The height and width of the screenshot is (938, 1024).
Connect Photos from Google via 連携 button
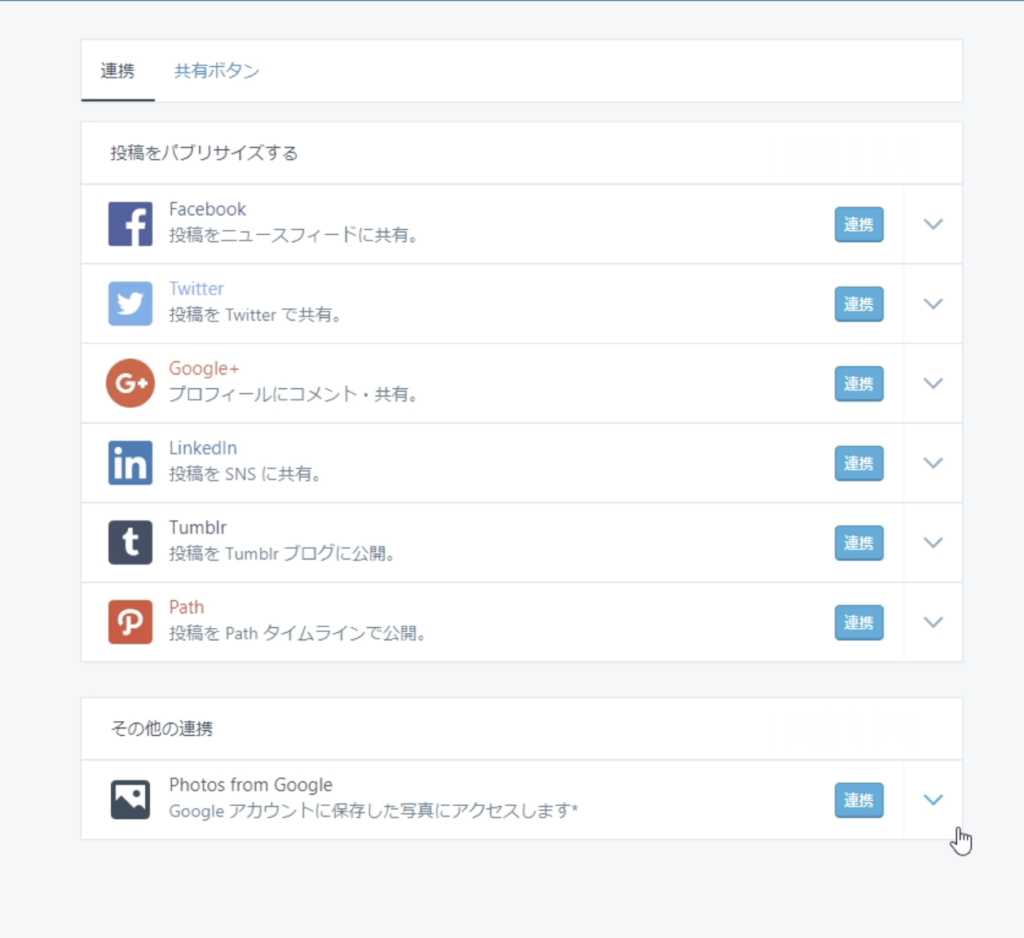pos(859,800)
